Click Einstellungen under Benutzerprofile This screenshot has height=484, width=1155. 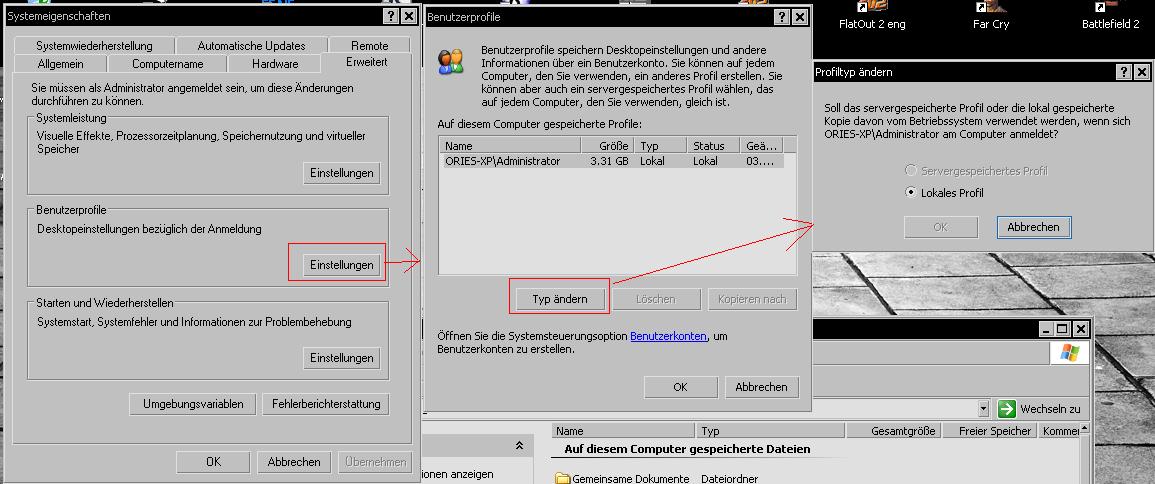click(342, 265)
